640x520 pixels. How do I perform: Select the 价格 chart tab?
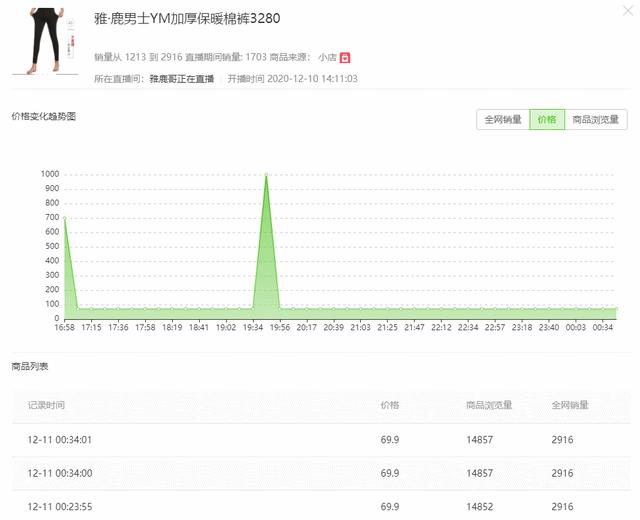pos(547,120)
